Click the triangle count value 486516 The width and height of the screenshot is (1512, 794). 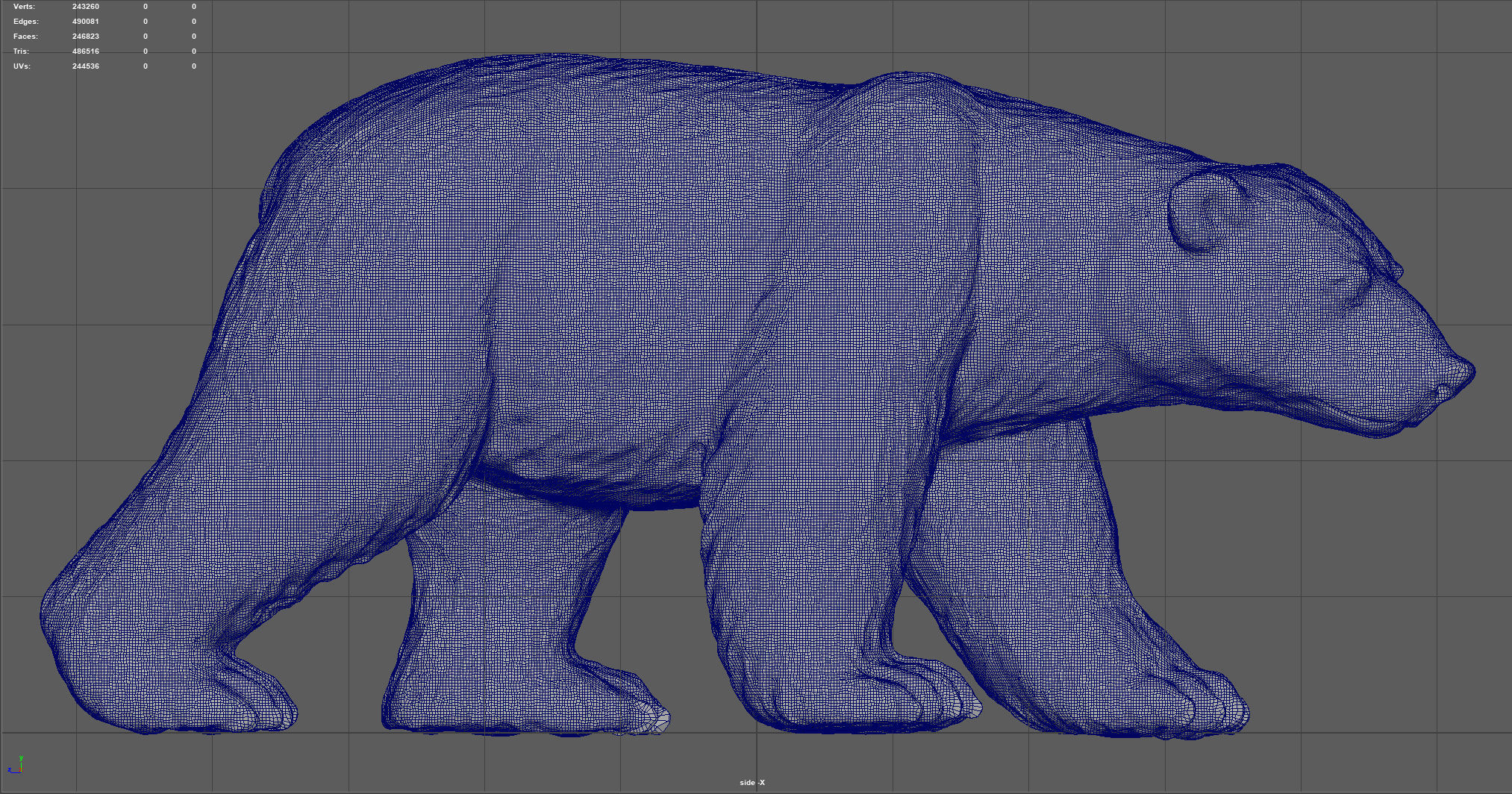[x=86, y=51]
